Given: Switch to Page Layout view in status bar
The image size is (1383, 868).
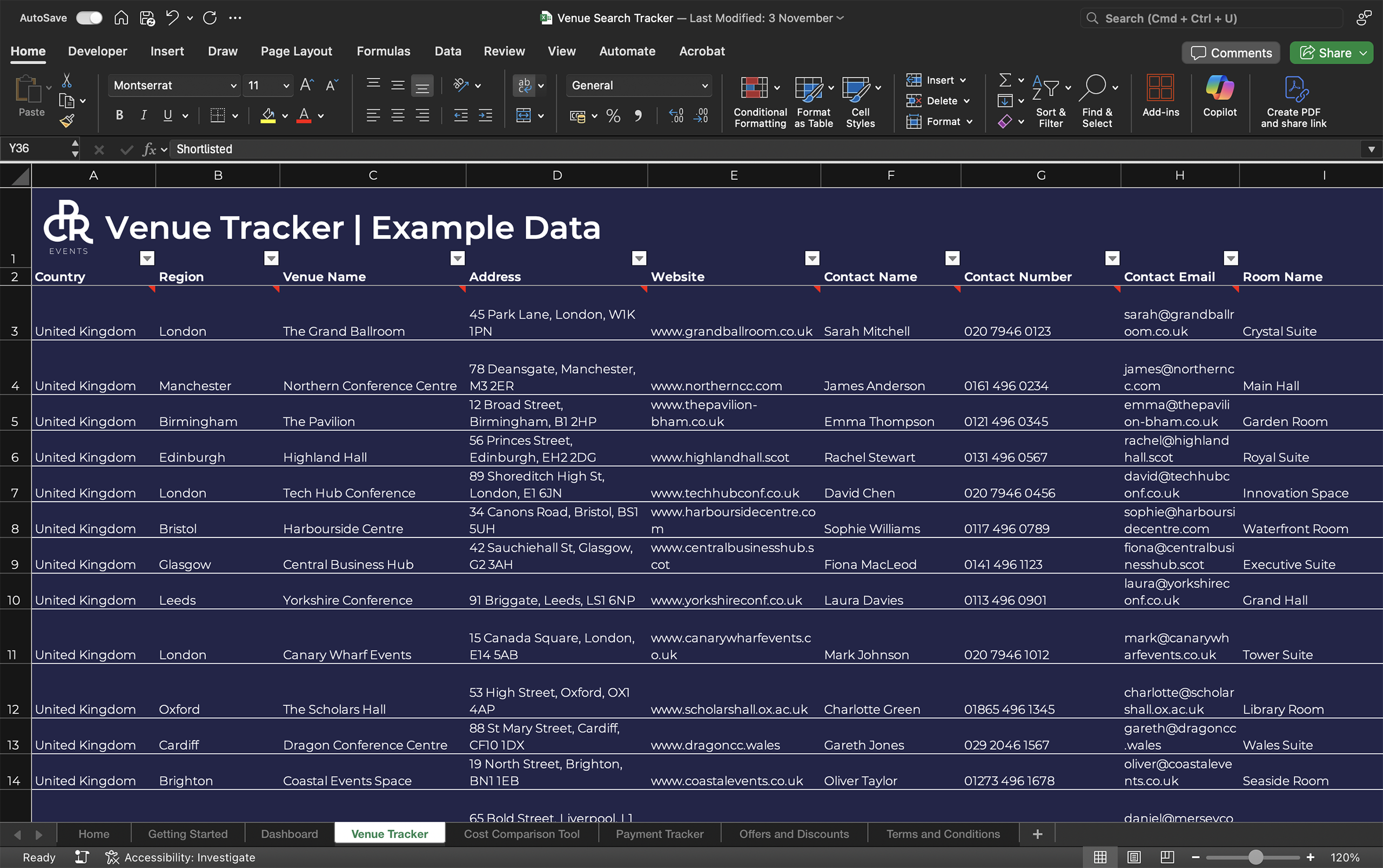Looking at the screenshot, I should pos(1133,857).
